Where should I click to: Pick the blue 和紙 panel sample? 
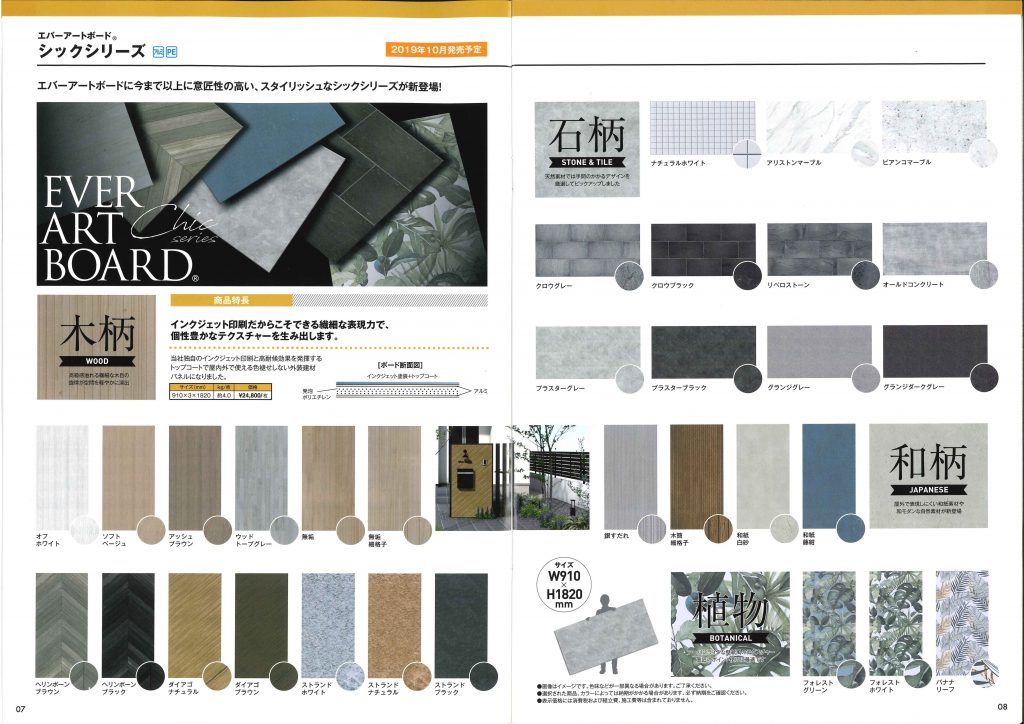coord(829,477)
